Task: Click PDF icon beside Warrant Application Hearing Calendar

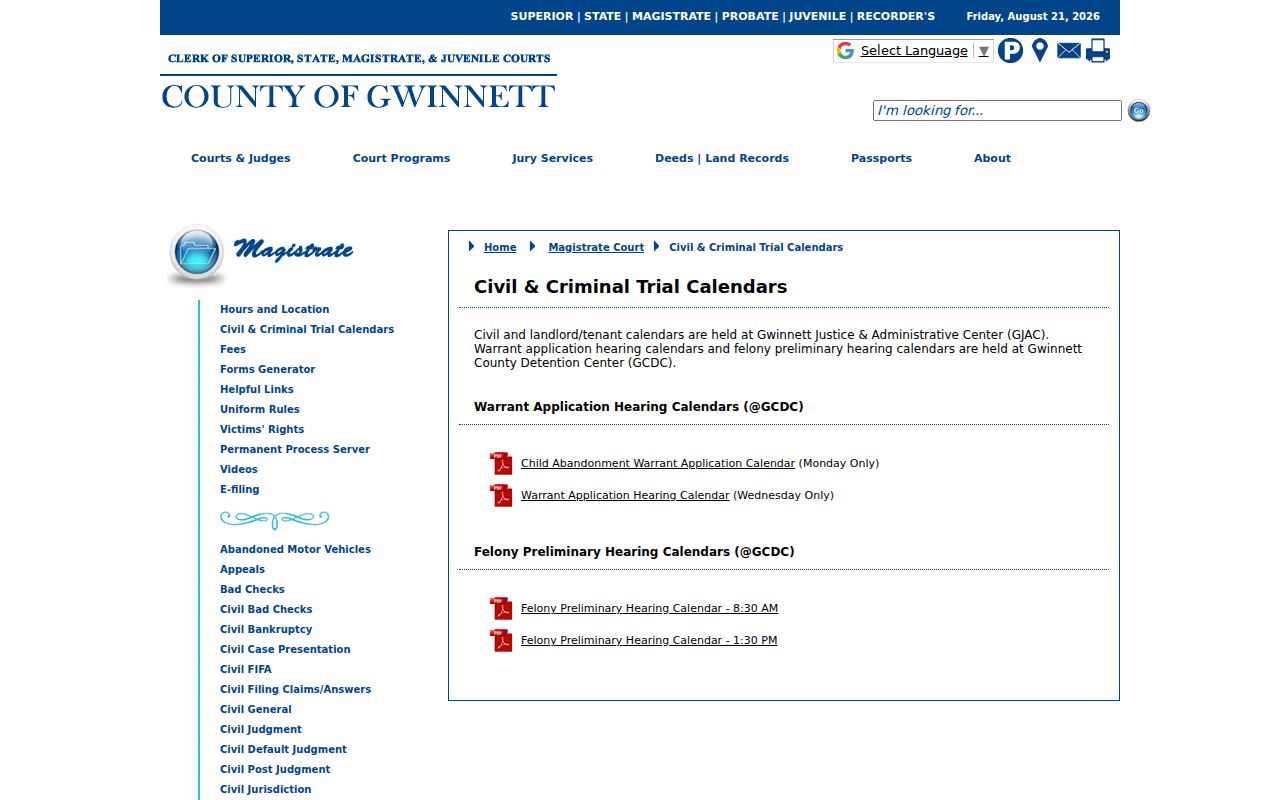Action: (x=501, y=496)
